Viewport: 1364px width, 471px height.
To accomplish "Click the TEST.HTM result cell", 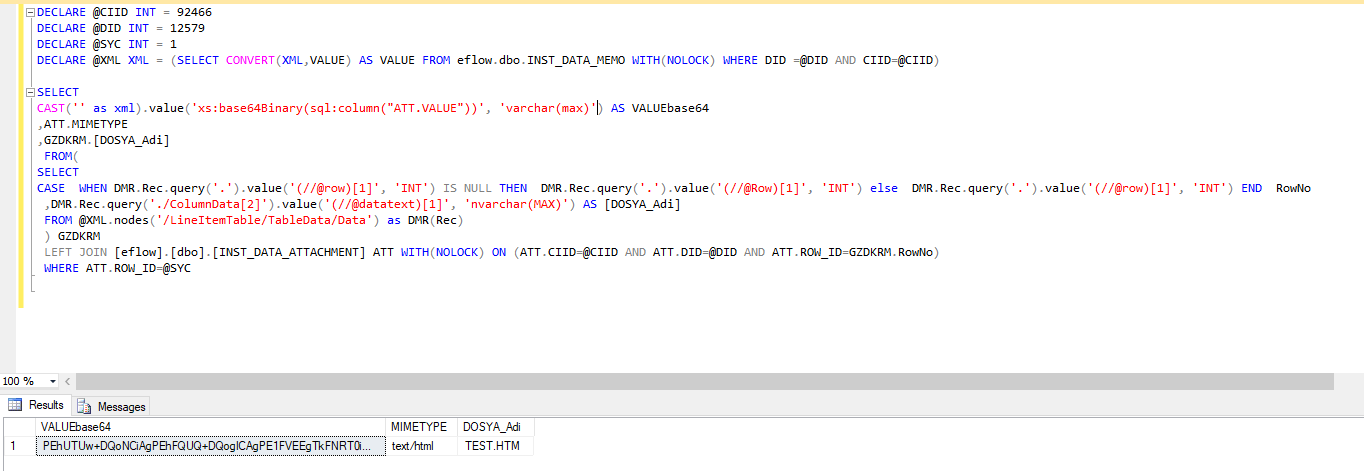I will [493, 446].
